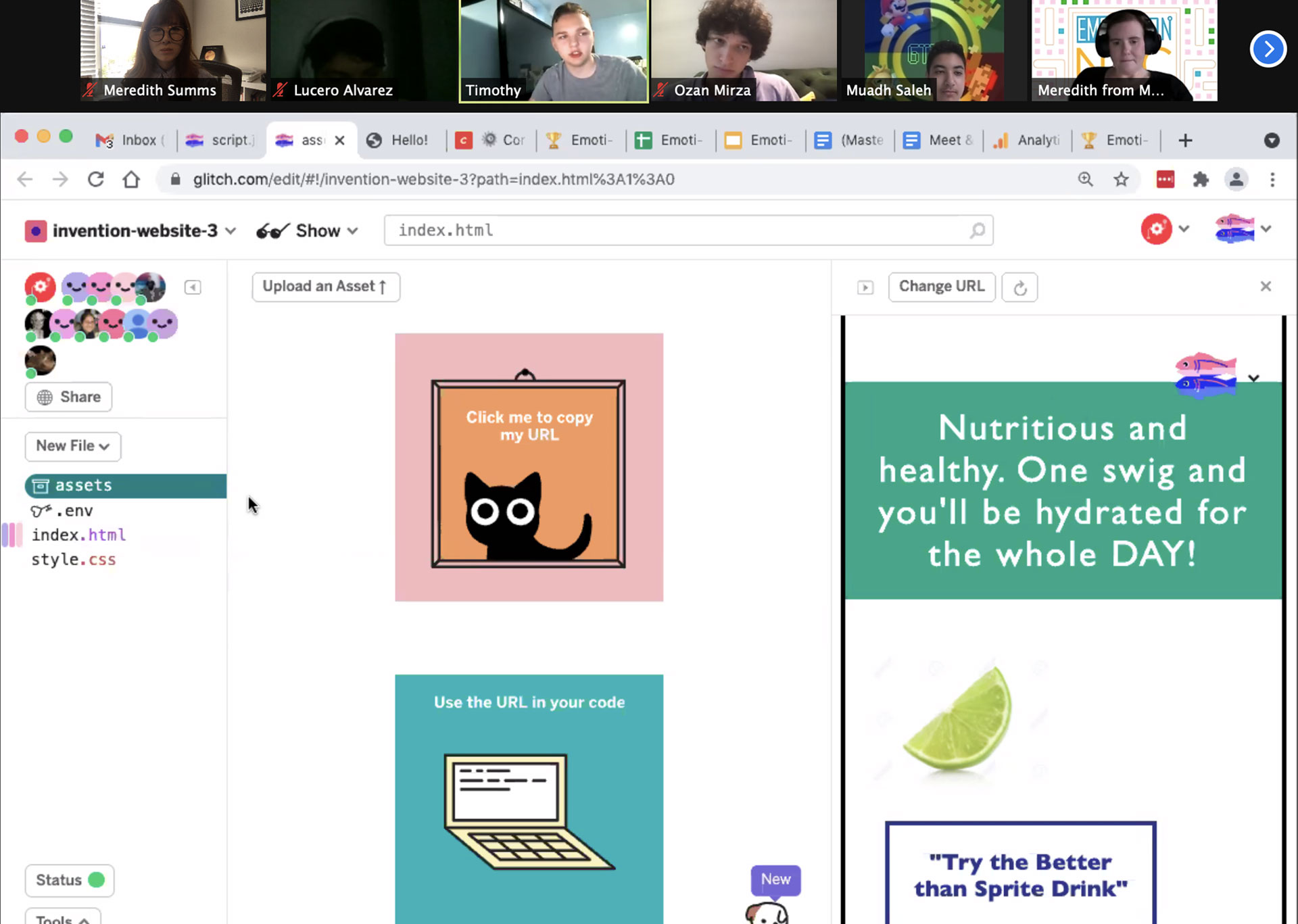This screenshot has height=924, width=1298.
Task: Open the Show dropdown
Action: click(307, 230)
